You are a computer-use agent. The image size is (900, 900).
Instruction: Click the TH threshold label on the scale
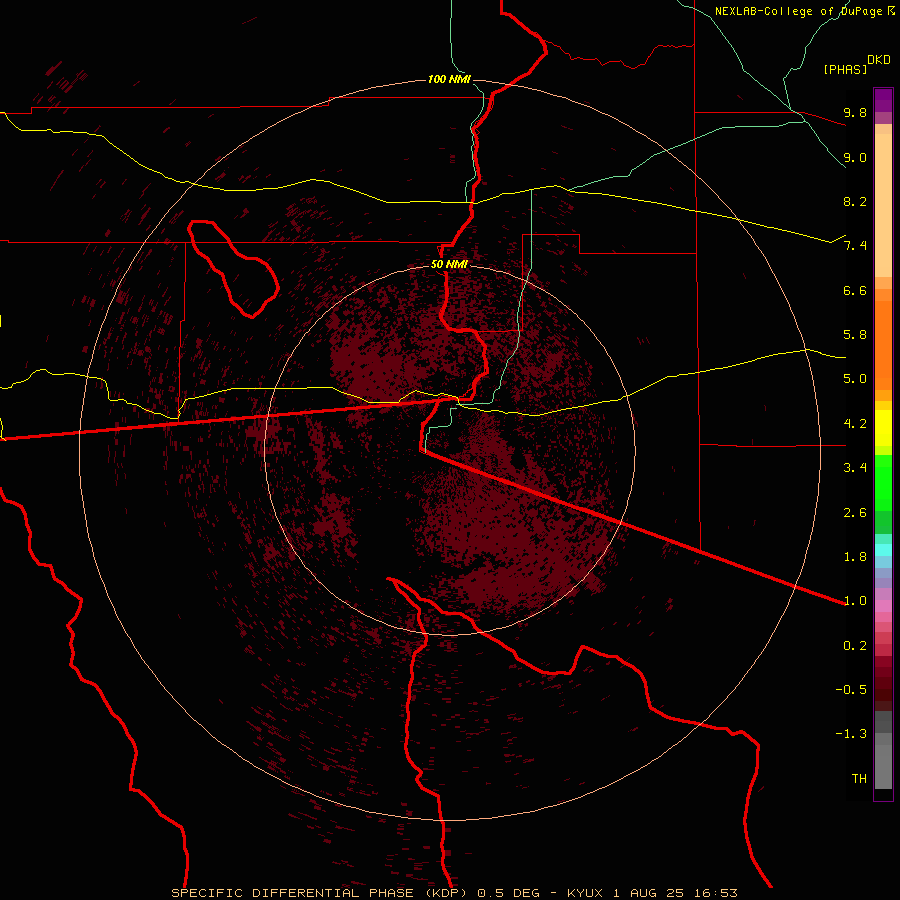859,779
